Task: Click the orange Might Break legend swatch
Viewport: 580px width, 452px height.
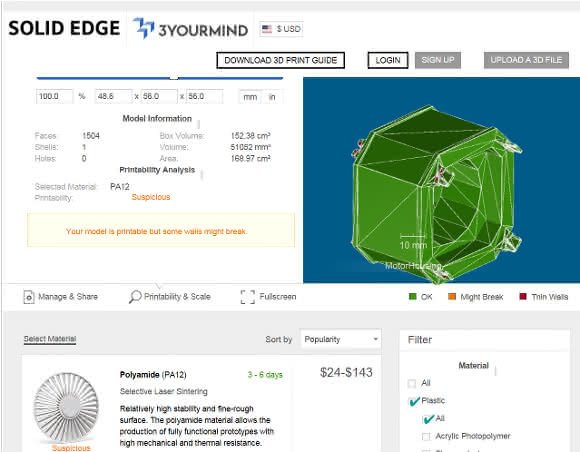Action: pos(452,296)
